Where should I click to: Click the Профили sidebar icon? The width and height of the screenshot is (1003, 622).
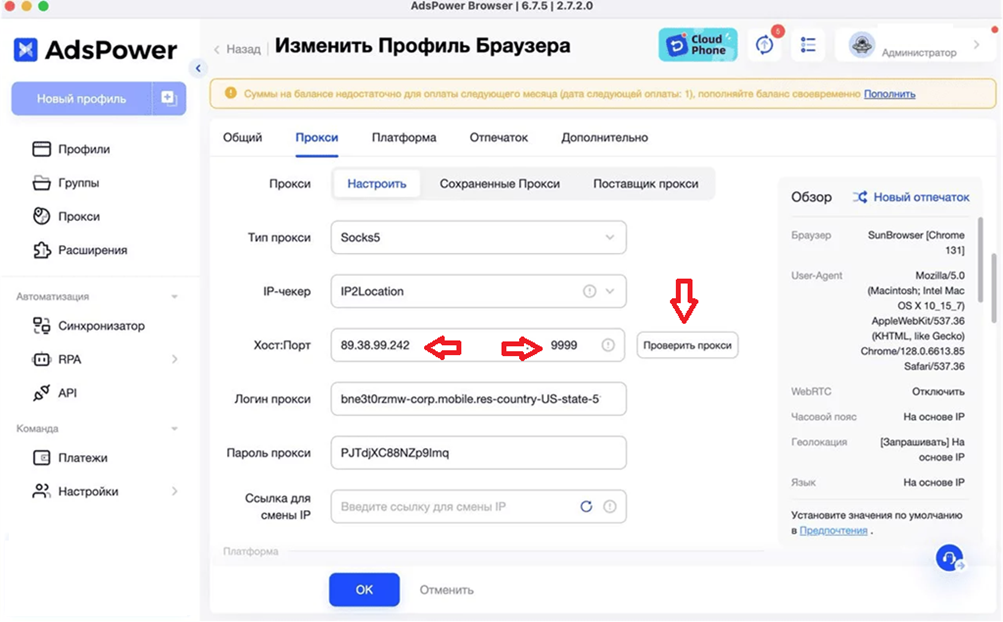coord(42,149)
